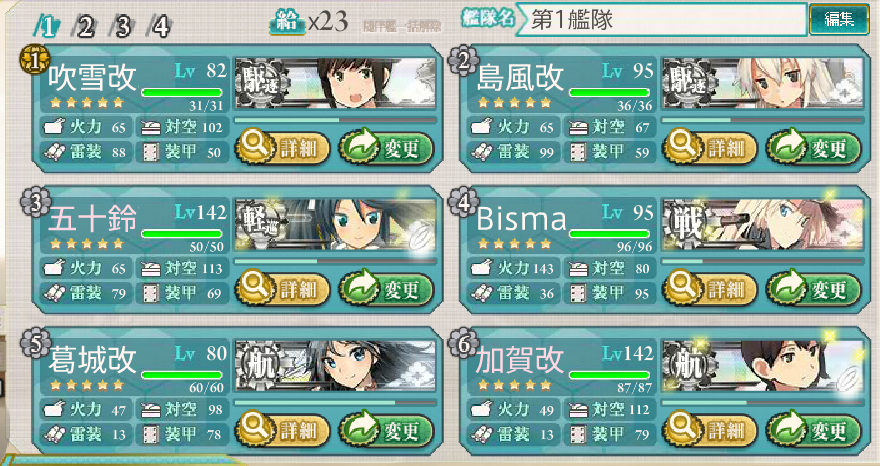Open 詳細 details for 葛城改
The height and width of the screenshot is (466, 880).
[x=283, y=430]
